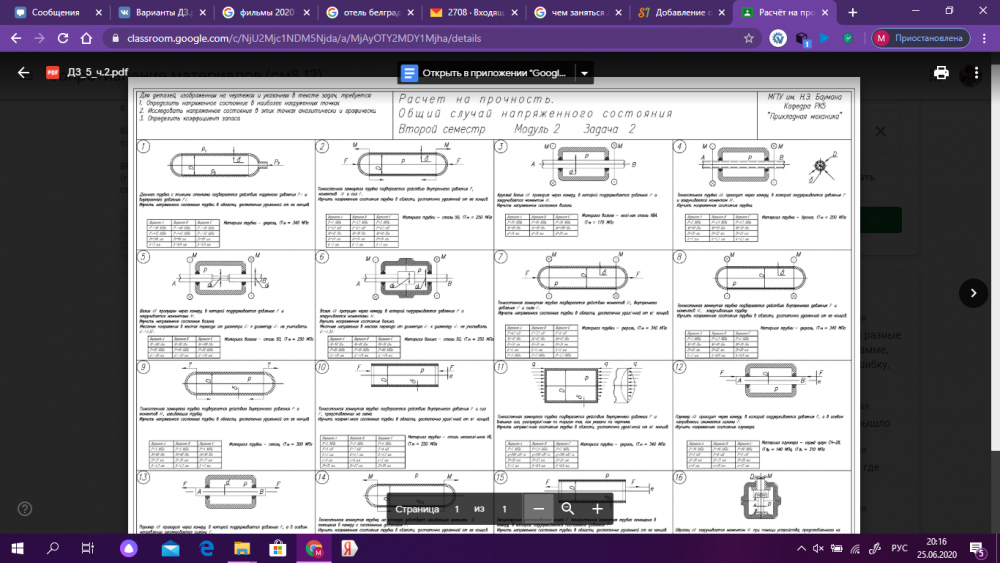Image resolution: width=1000 pixels, height=563 pixels.
Task: Open the Windows Start menu
Action: 17,548
